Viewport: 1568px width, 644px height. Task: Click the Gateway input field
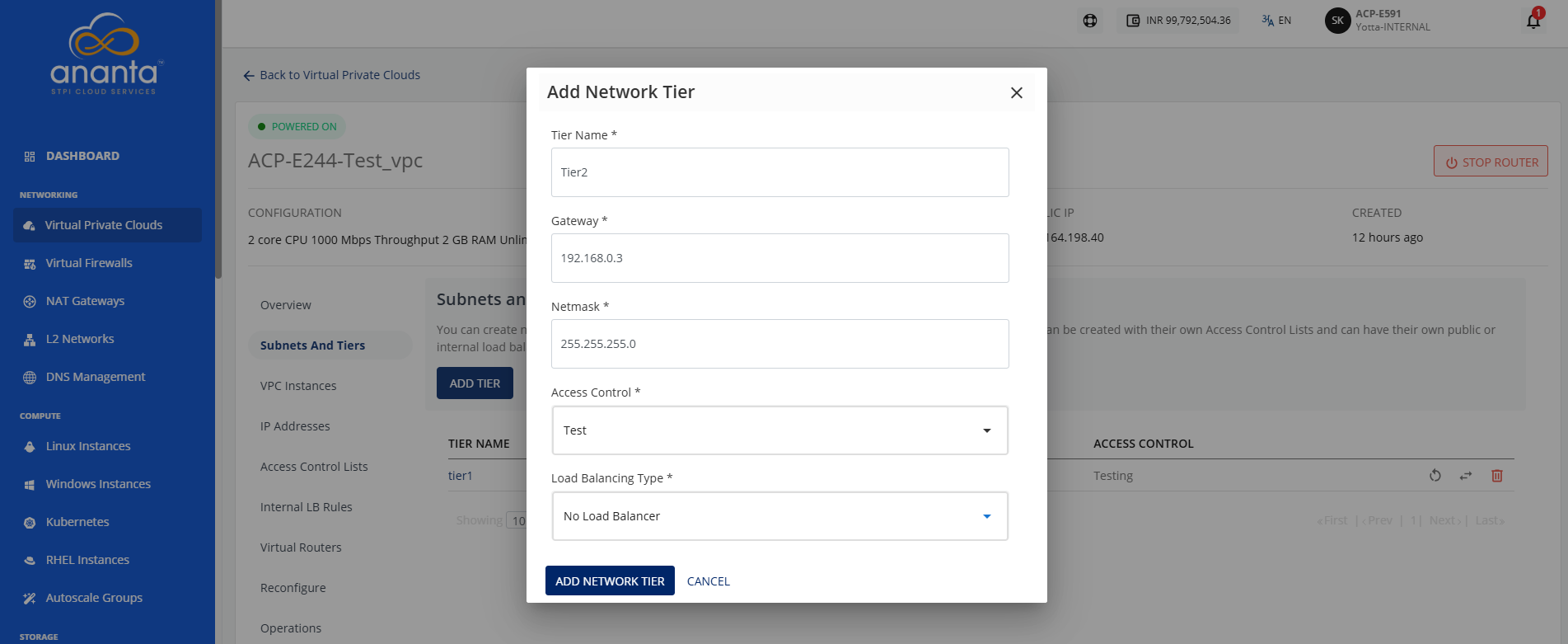pos(780,258)
